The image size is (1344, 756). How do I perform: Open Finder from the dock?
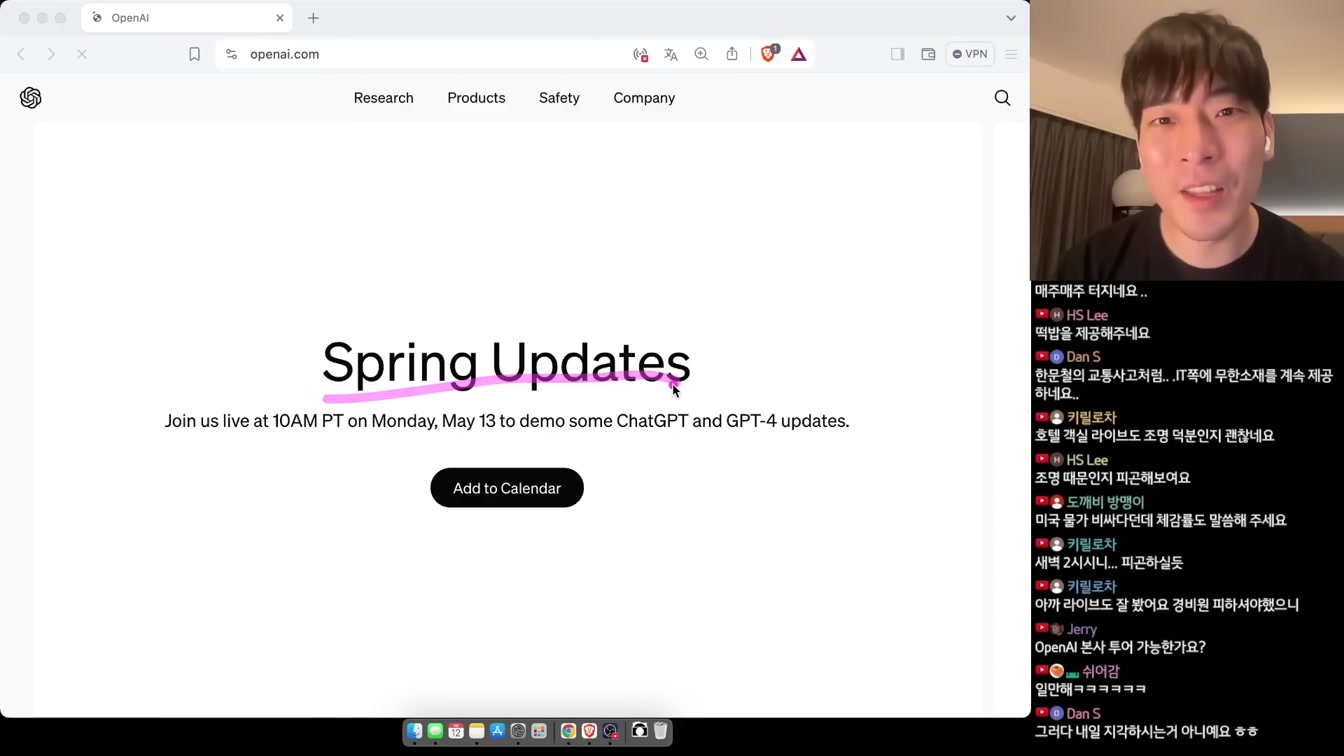[x=414, y=732]
